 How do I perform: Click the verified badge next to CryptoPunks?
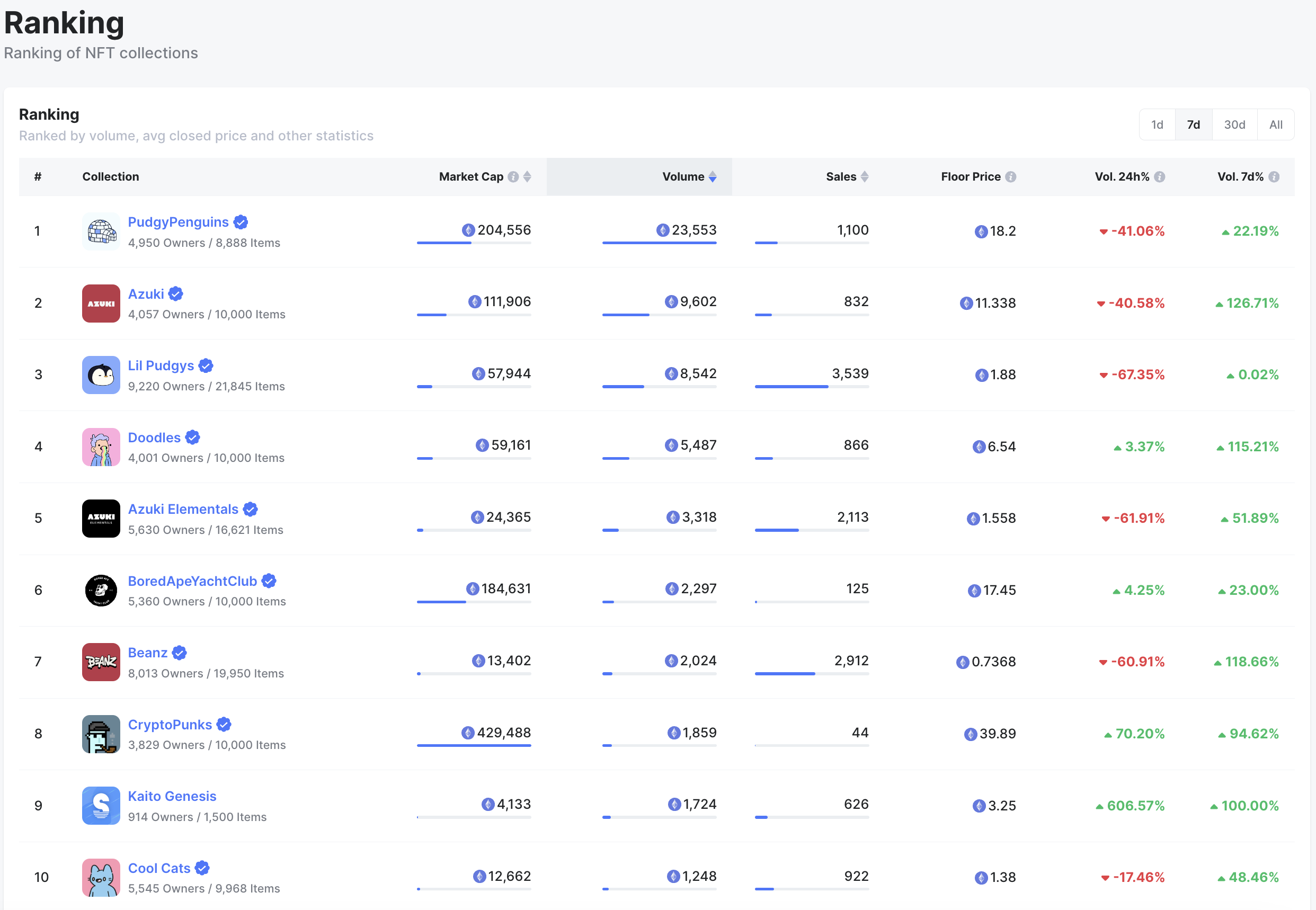click(x=224, y=725)
